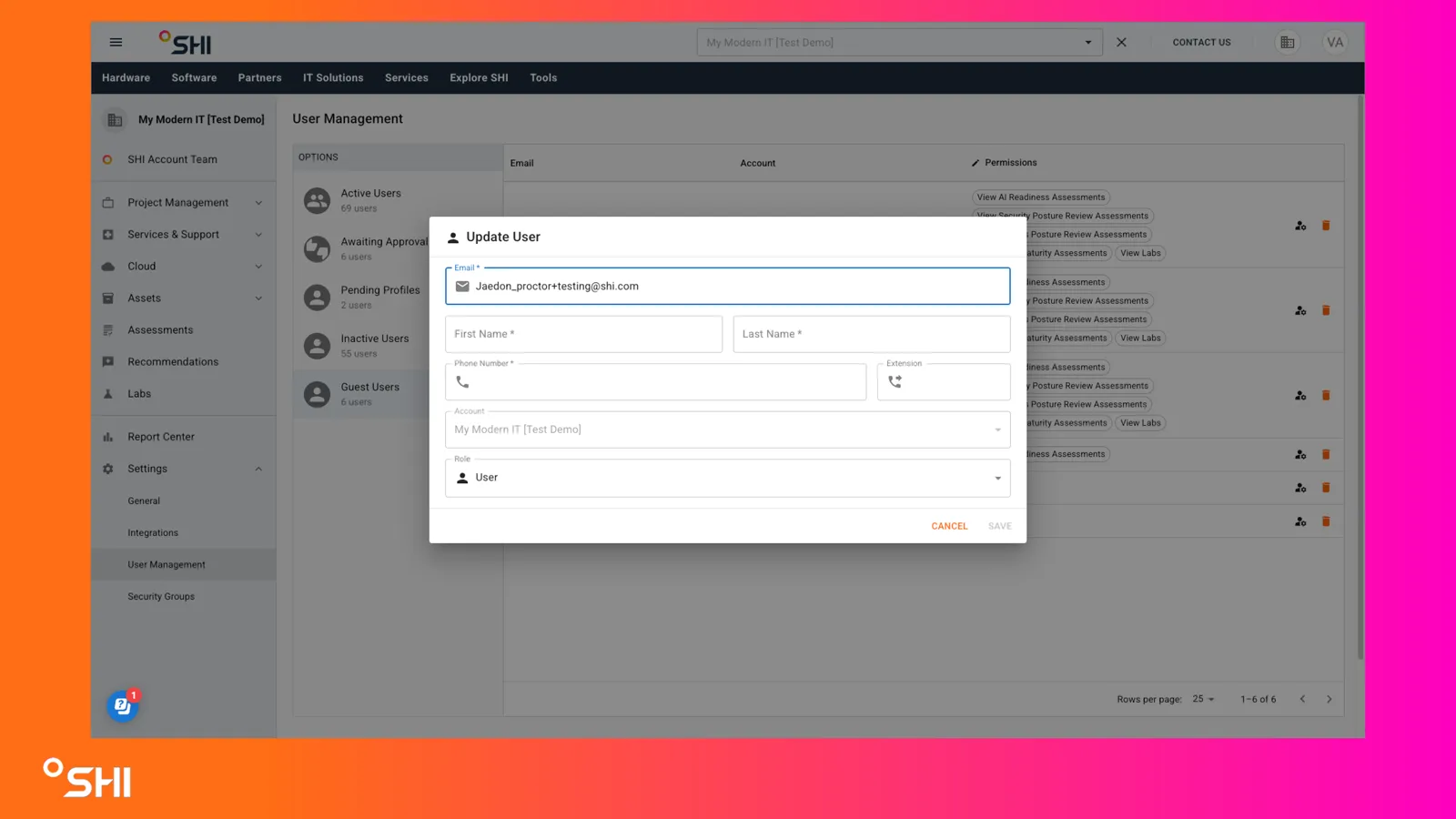The width and height of the screenshot is (1456, 819).
Task: Open Security Groups settings page
Action: tap(161, 596)
